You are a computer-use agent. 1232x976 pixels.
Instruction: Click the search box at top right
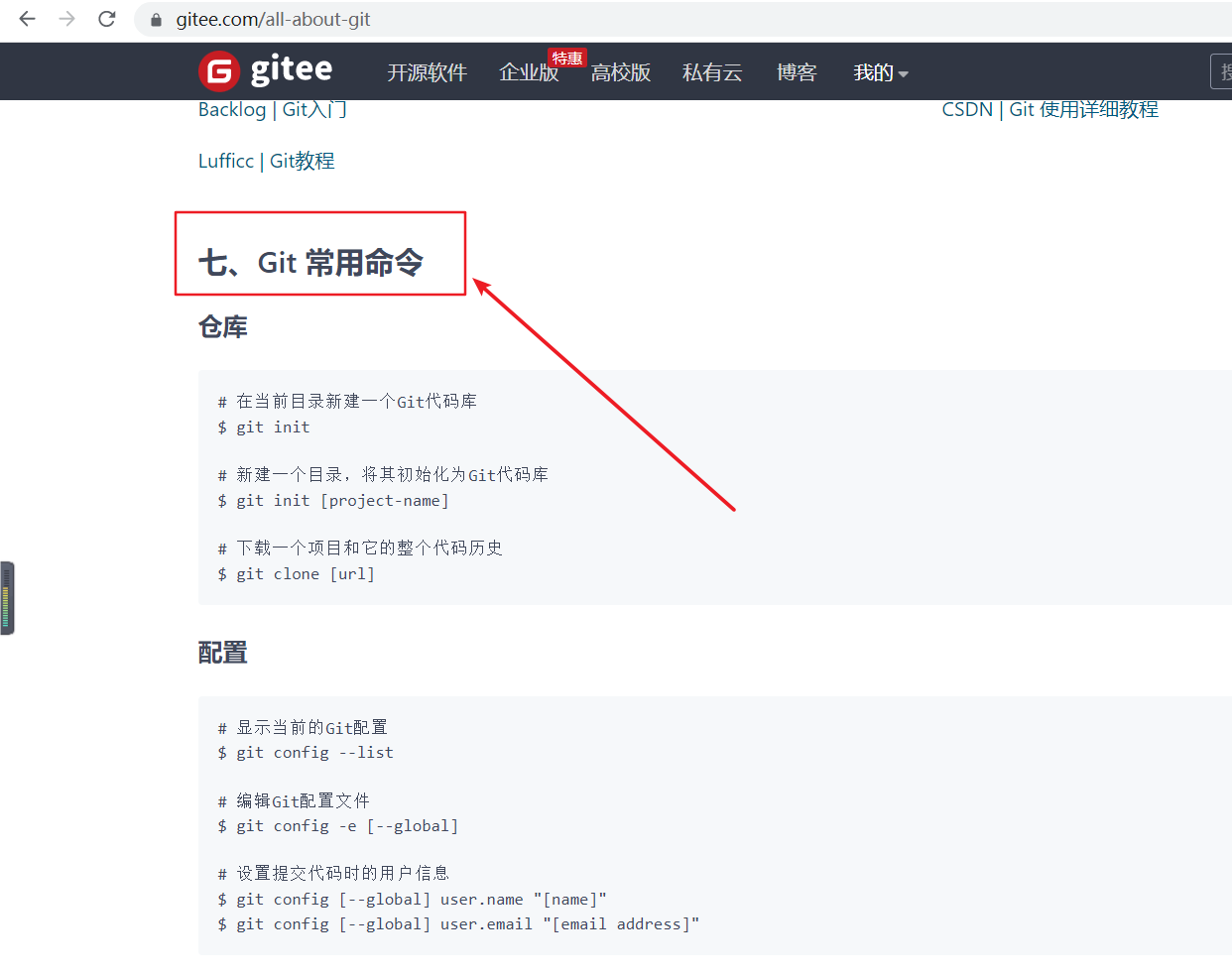[x=1223, y=71]
